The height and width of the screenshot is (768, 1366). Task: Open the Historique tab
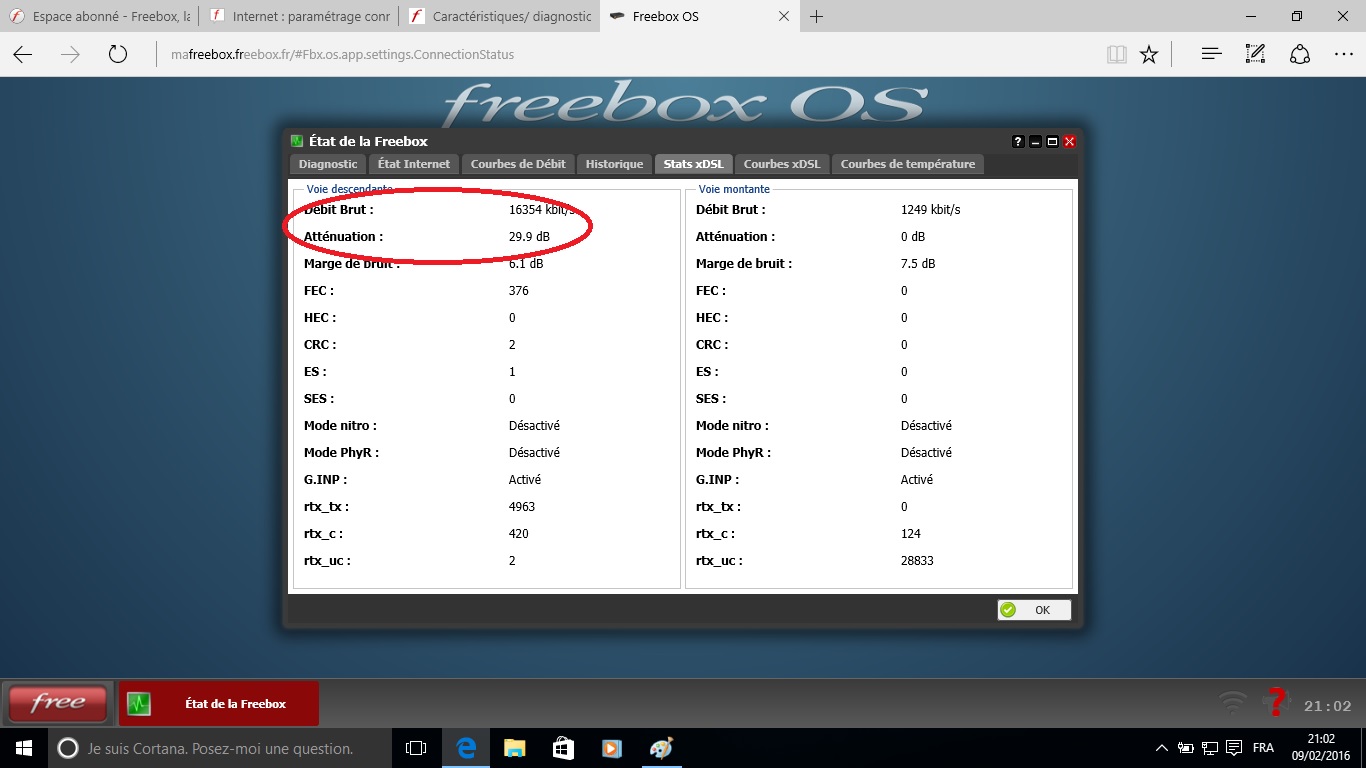(x=614, y=164)
